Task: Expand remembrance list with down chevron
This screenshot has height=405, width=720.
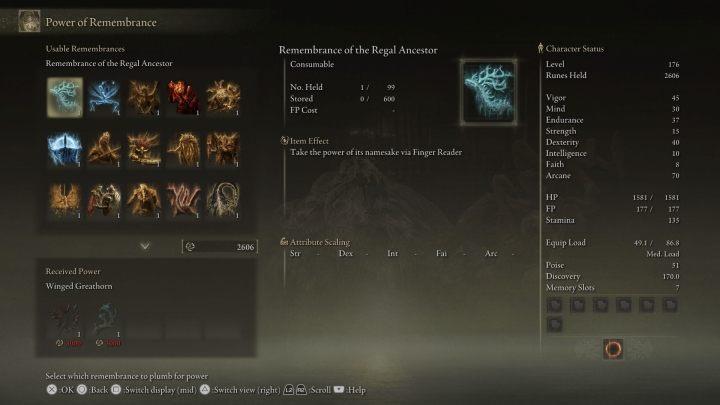Action: click(145, 246)
